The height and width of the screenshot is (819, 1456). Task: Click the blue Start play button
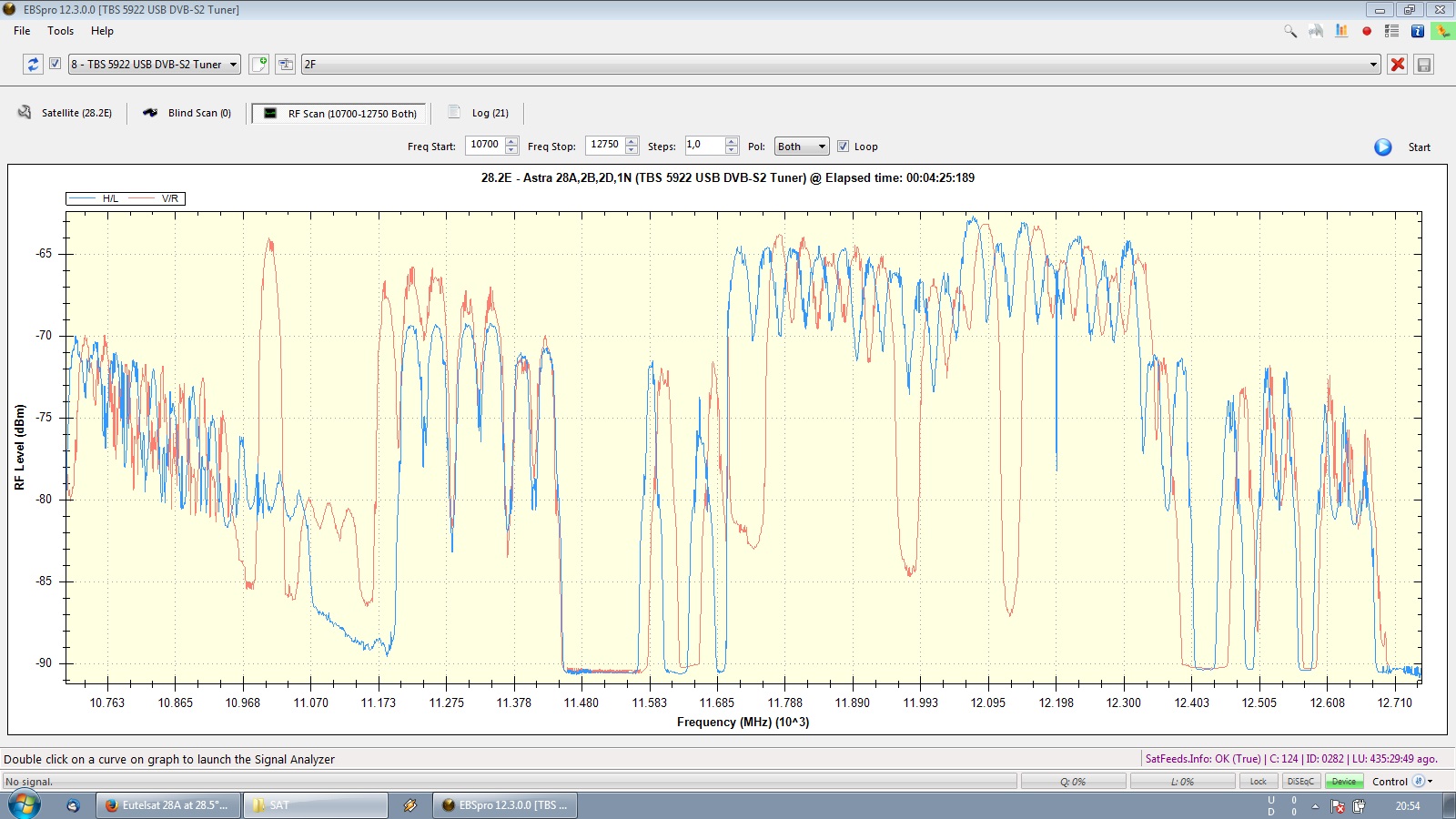[1383, 147]
